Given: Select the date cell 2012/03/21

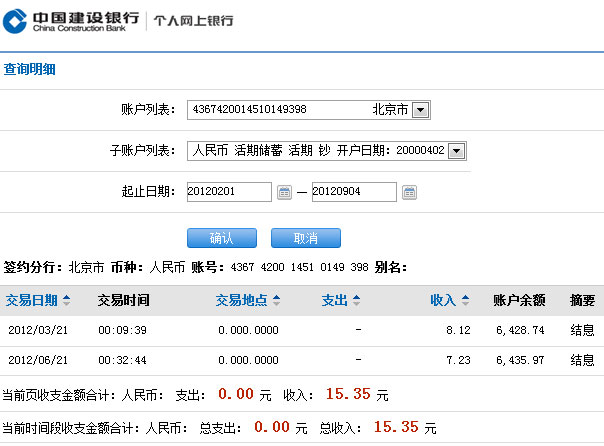Looking at the screenshot, I should point(38,330).
